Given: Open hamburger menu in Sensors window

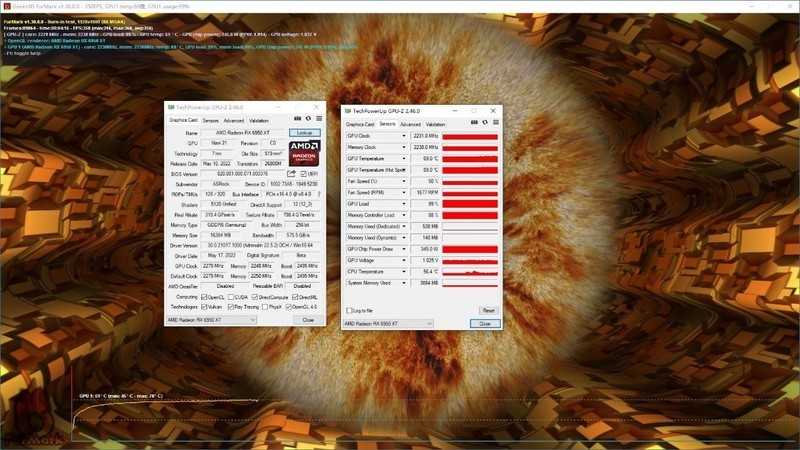Looking at the screenshot, I should pyautogui.click(x=495, y=122).
